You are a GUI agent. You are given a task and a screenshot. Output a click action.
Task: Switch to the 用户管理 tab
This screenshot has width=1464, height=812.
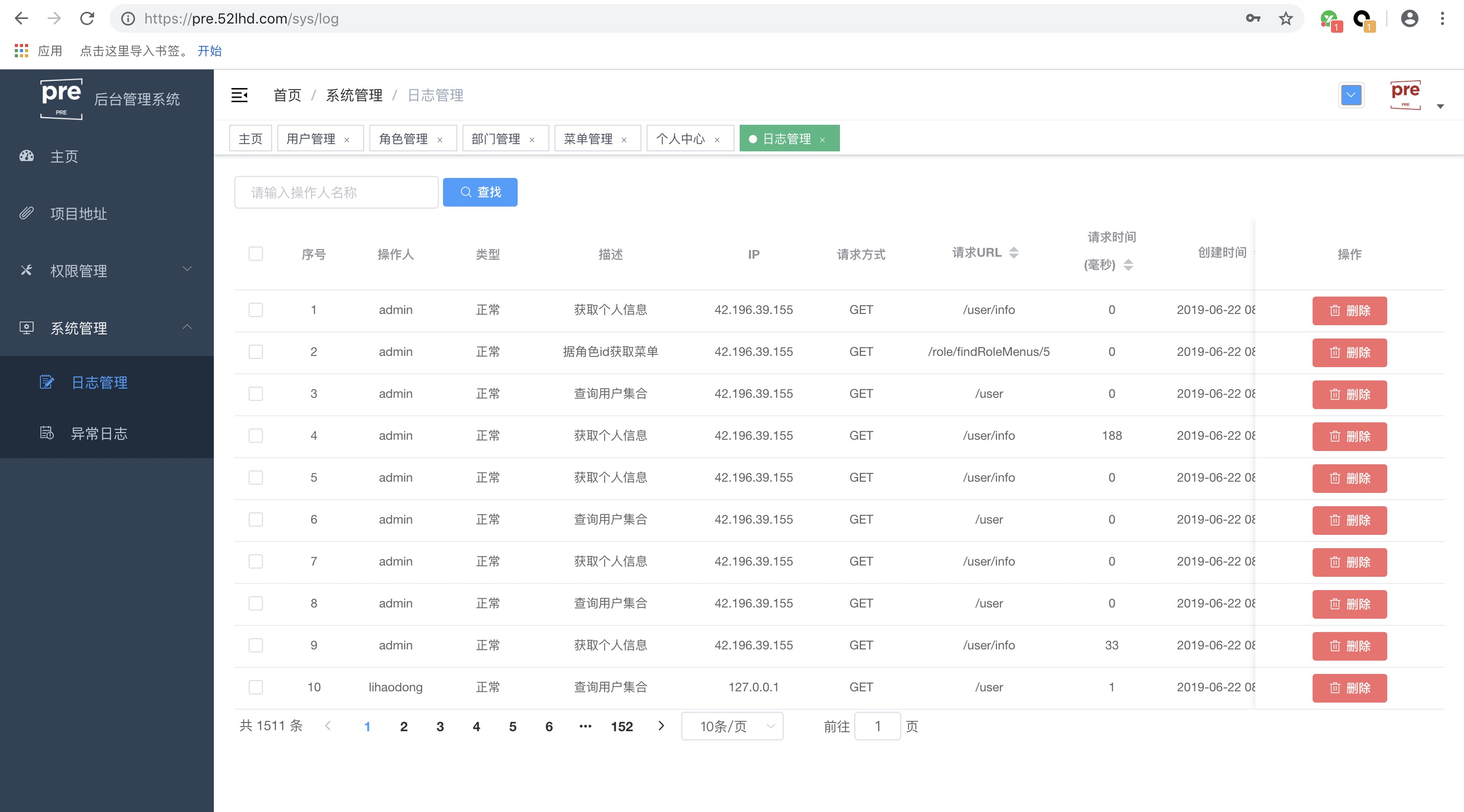(312, 138)
